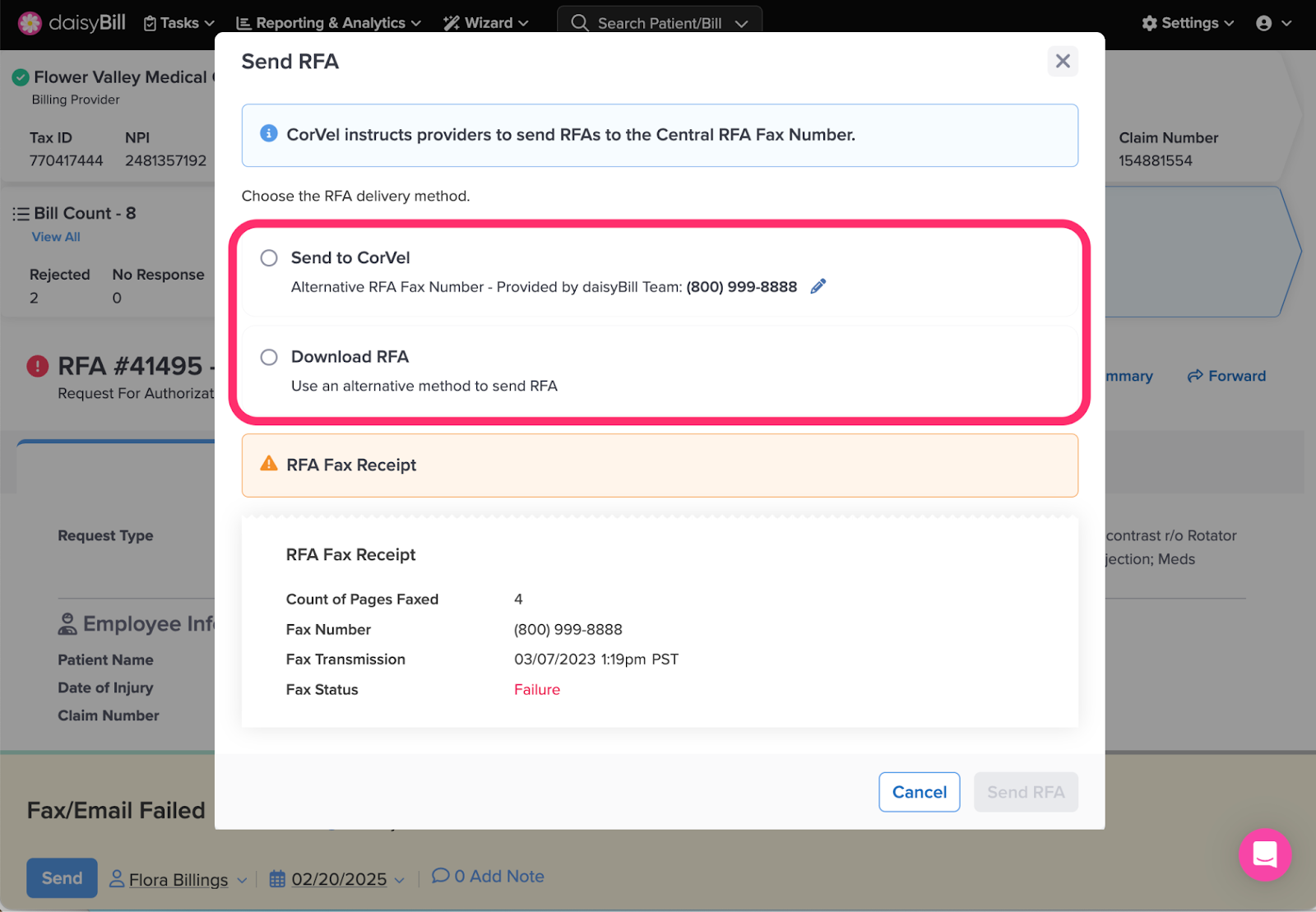Open the Reporting & Analytics menu
1316x912 pixels.
pos(329,23)
